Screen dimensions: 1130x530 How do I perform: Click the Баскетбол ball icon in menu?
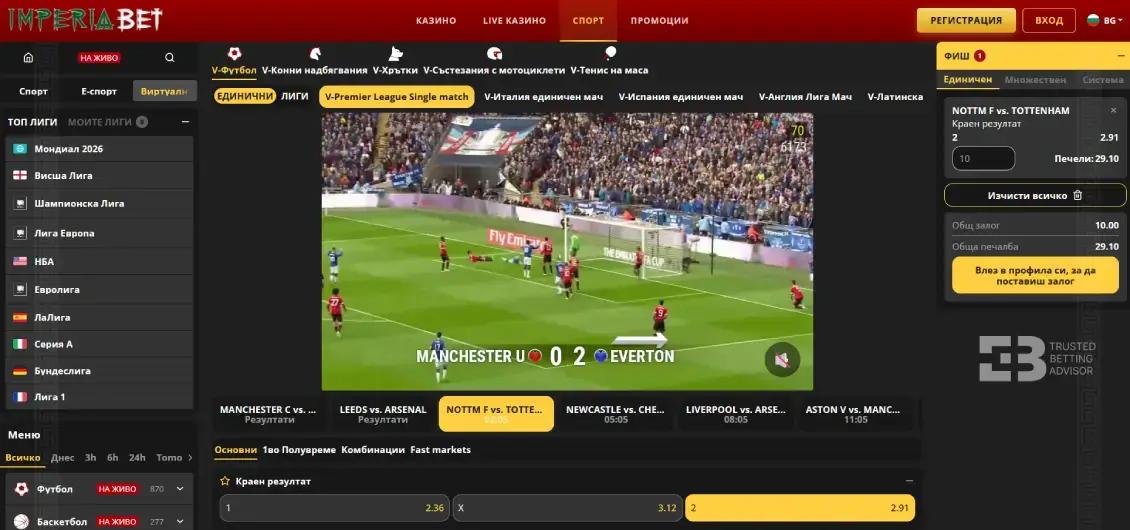click(x=22, y=521)
